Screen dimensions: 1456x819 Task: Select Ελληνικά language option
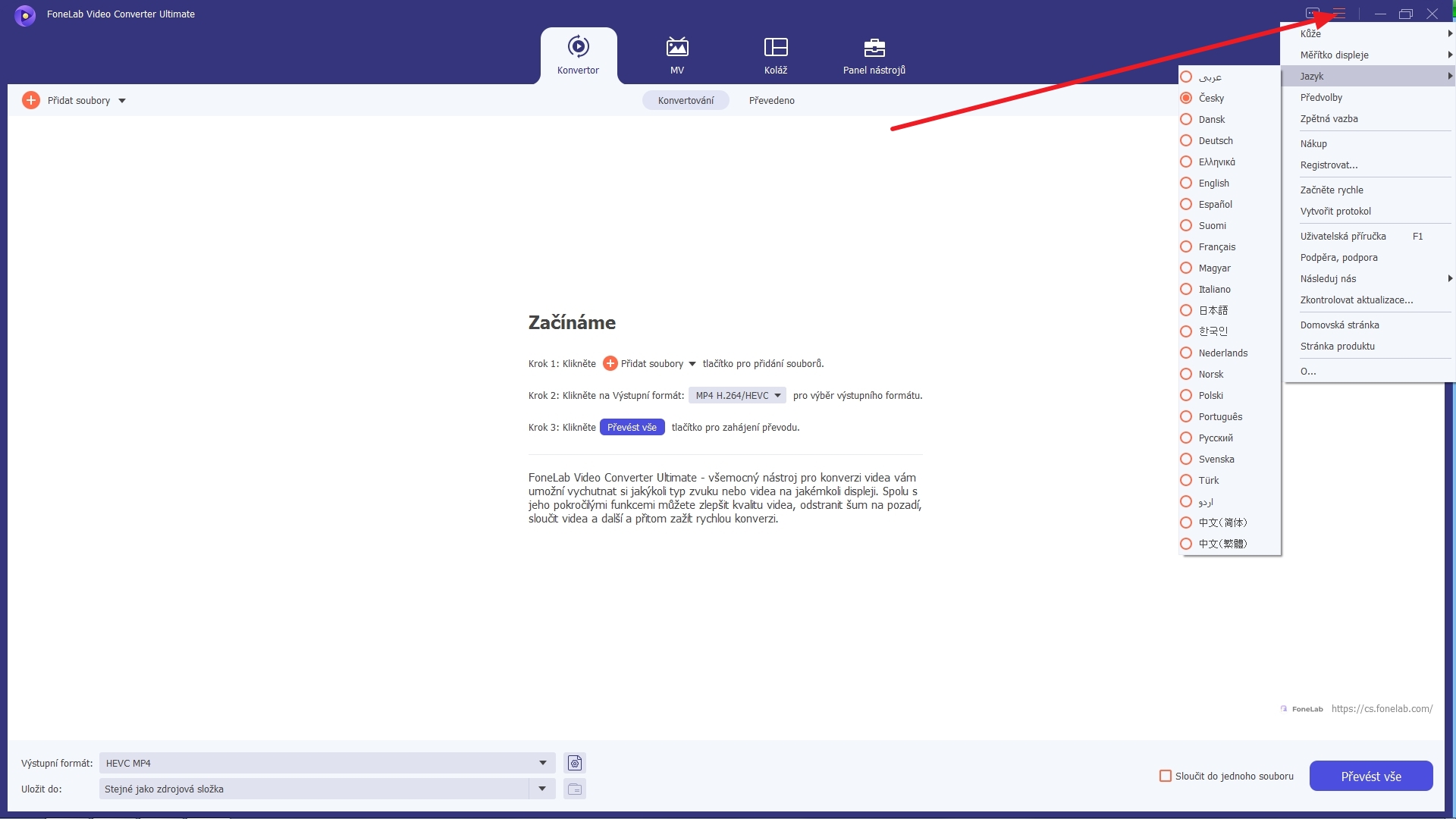[1229, 162]
